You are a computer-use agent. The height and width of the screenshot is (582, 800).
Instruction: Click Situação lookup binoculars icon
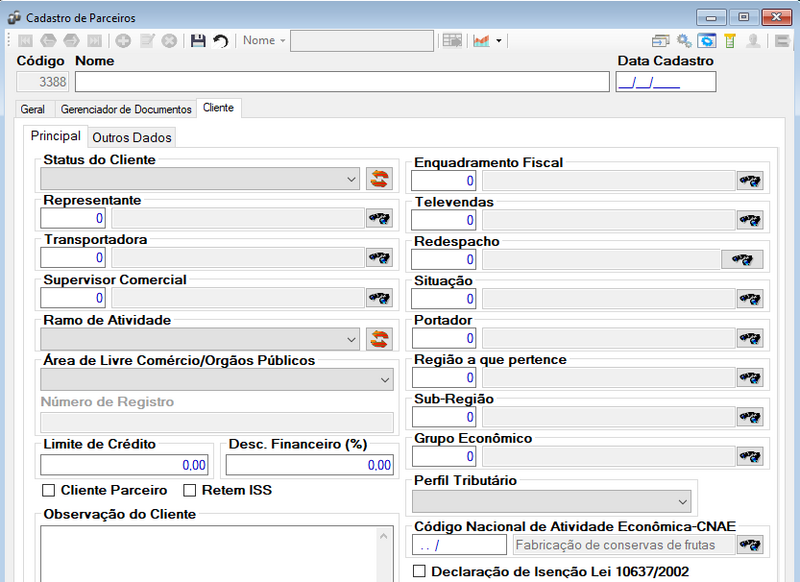[x=750, y=299]
